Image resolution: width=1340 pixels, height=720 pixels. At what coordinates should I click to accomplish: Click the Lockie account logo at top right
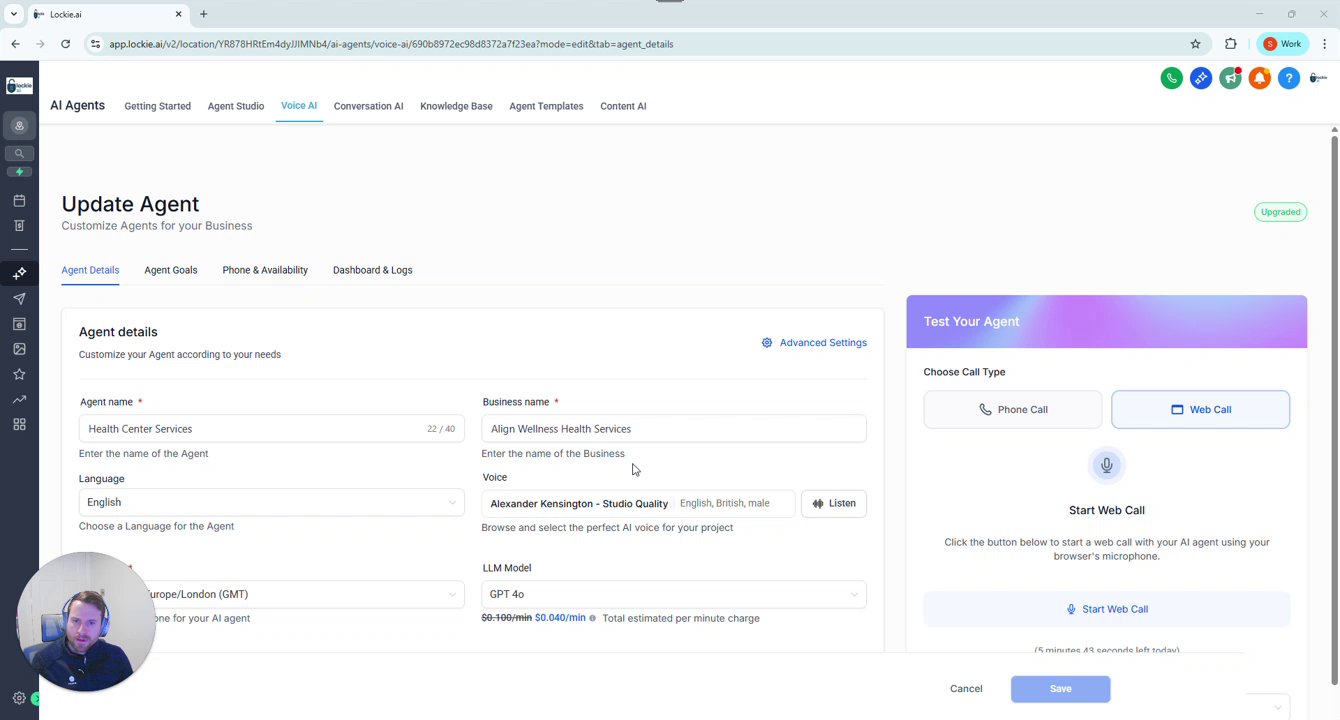(x=1318, y=78)
